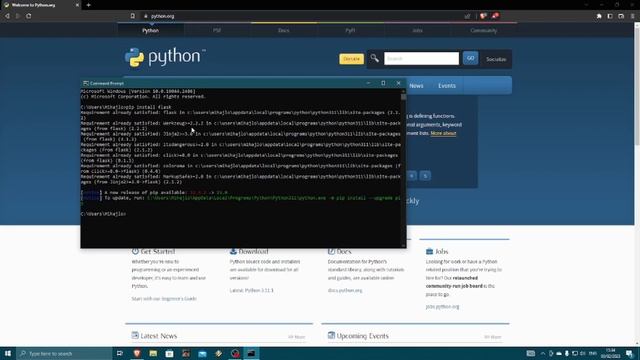640x360 pixels.
Task: Click the Brave browser taskbar icon
Action: (x=137, y=353)
